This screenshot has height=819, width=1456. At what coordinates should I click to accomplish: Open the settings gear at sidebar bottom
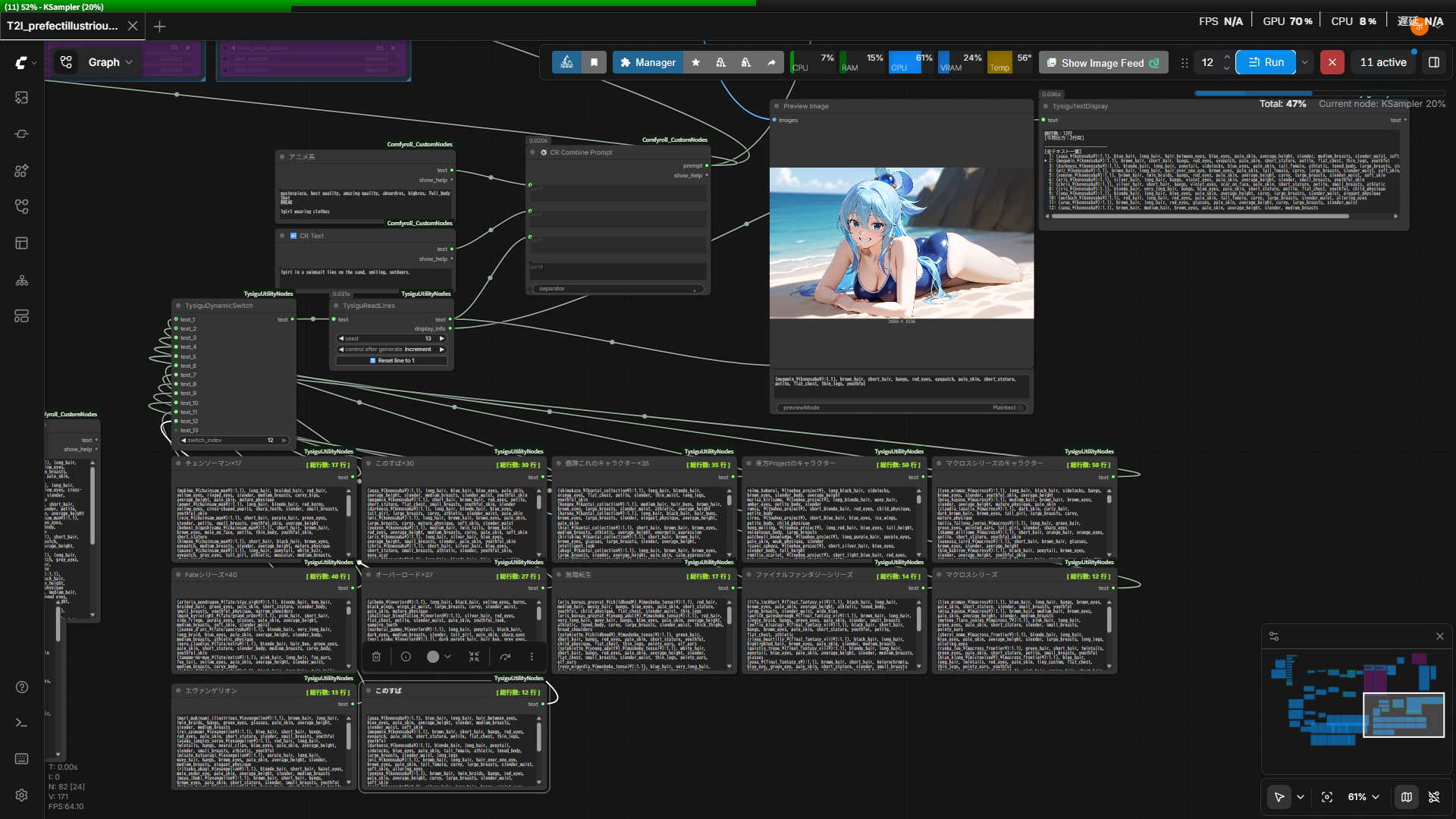click(21, 795)
